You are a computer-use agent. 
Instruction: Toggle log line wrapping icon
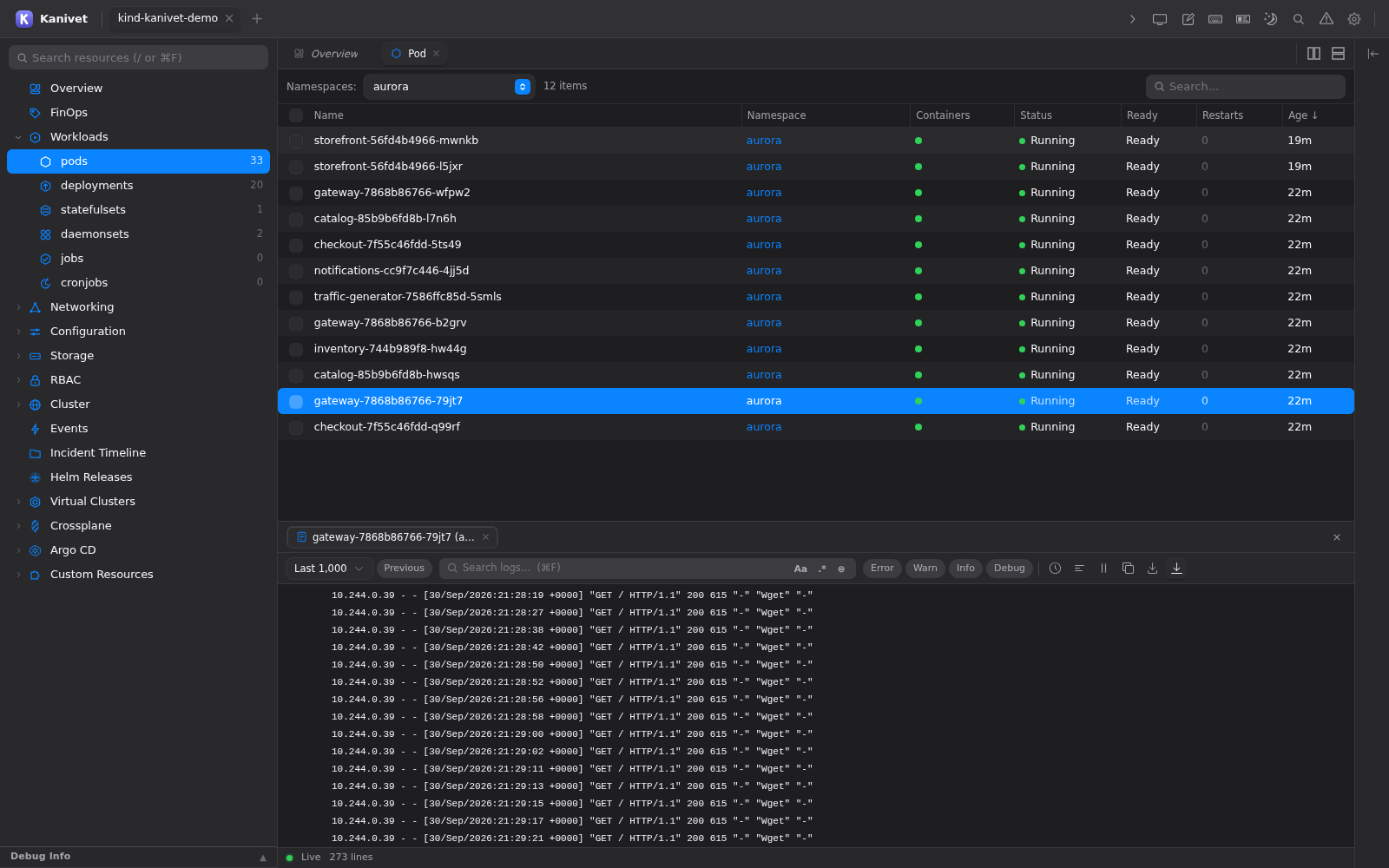coord(1079,569)
